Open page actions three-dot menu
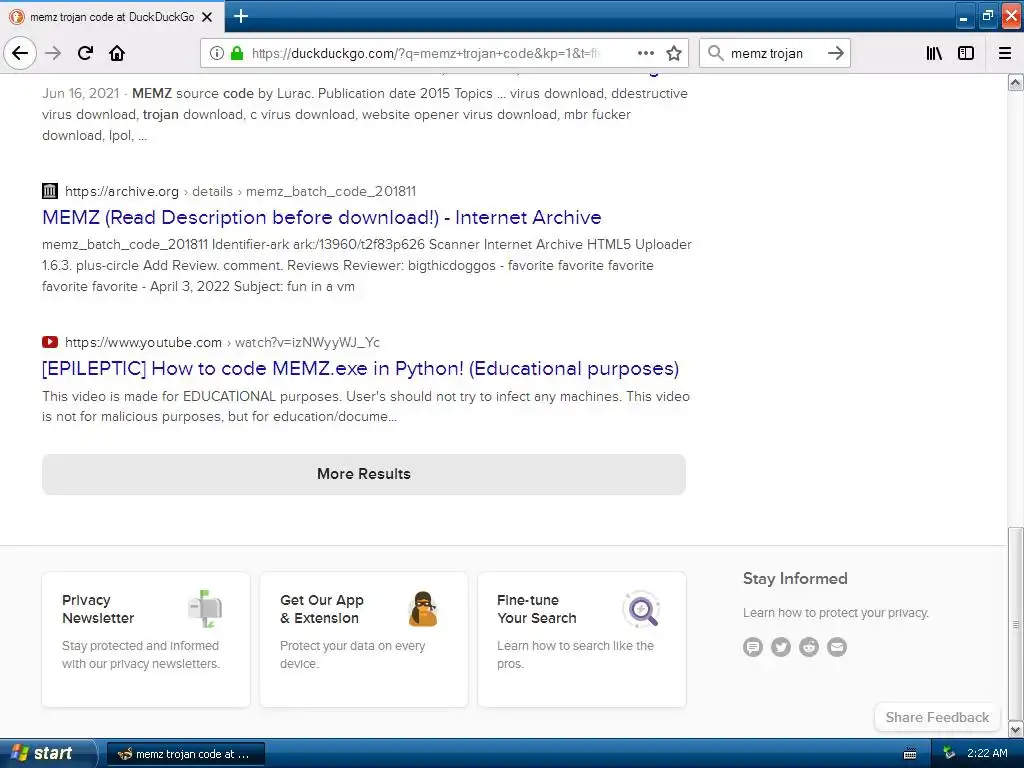Image resolution: width=1024 pixels, height=768 pixels. coord(645,53)
